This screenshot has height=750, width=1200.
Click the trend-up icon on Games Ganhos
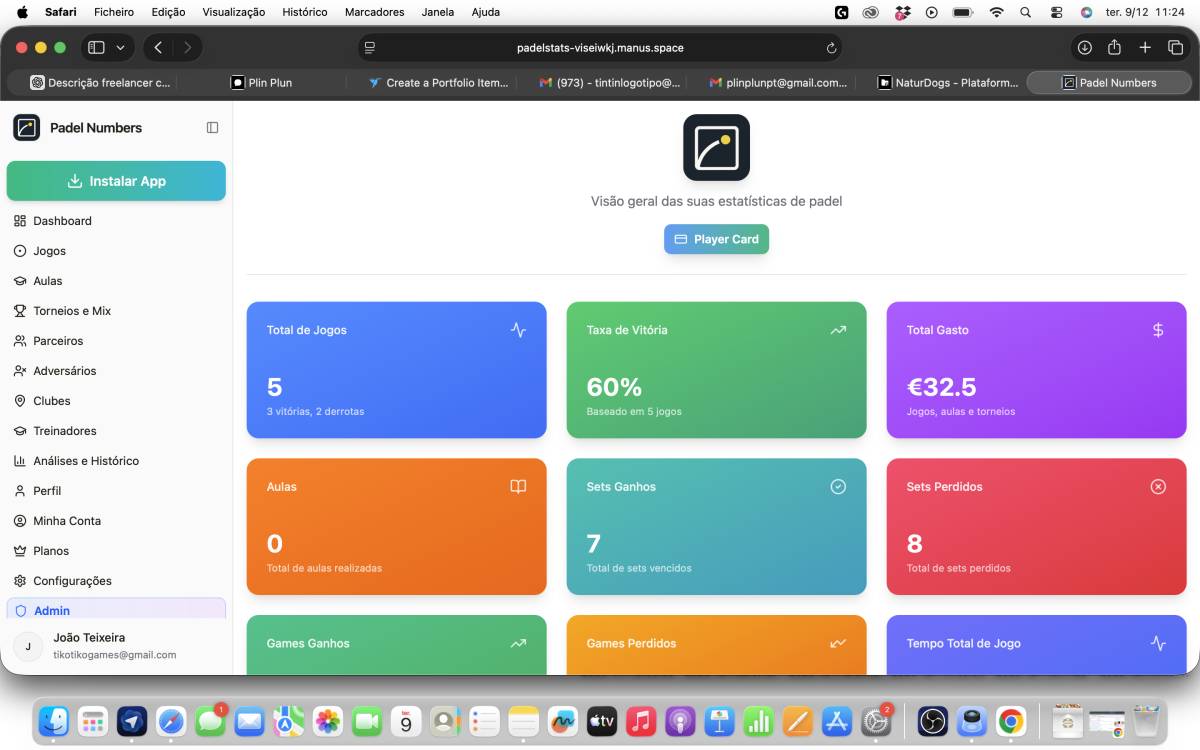[518, 644]
